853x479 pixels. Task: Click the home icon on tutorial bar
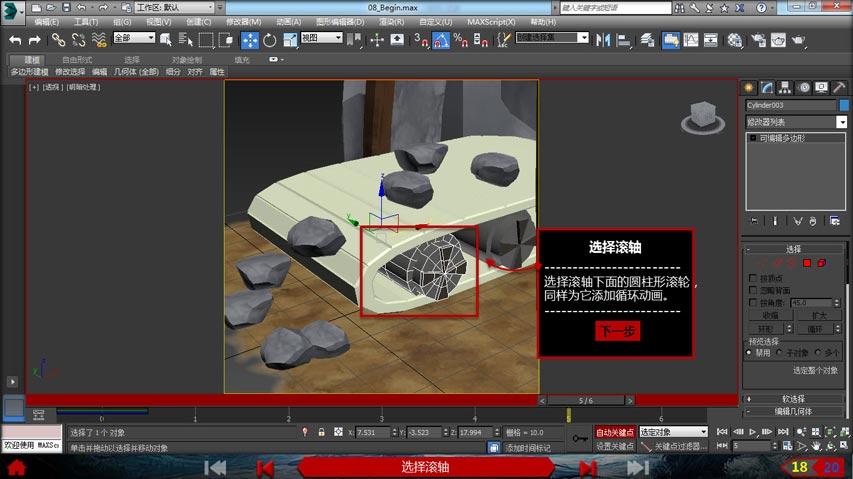point(16,467)
